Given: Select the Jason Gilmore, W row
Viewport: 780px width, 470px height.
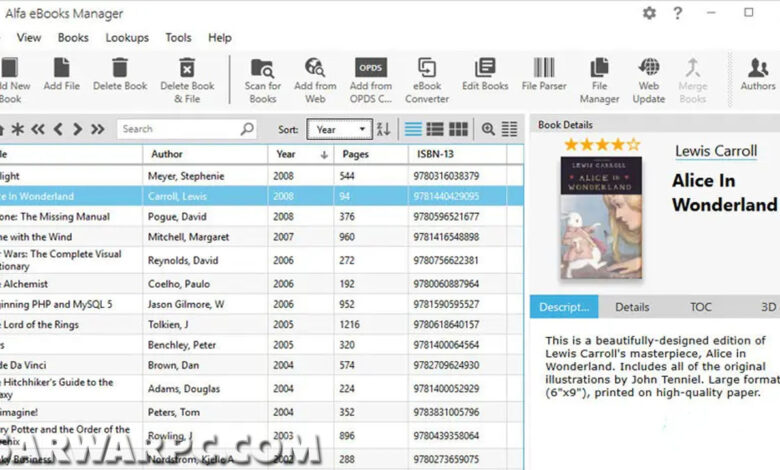Looking at the screenshot, I should pos(262,304).
